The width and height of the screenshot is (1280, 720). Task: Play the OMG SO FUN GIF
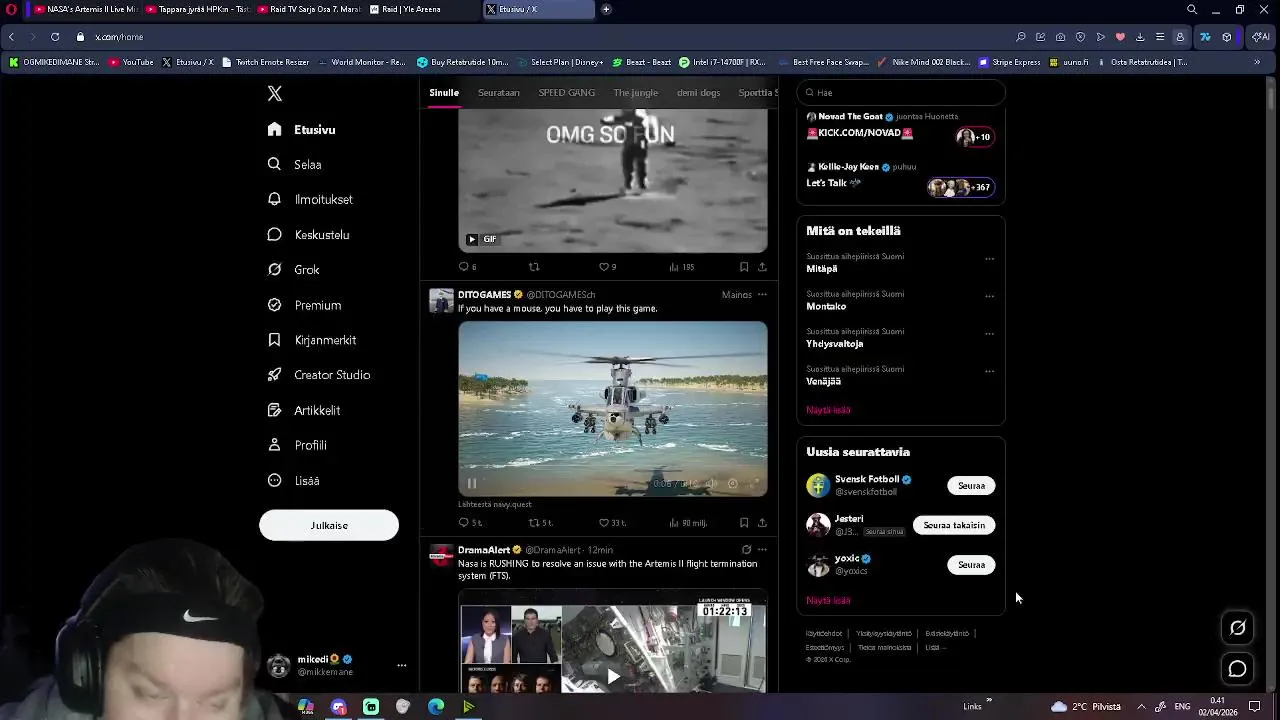tap(472, 239)
